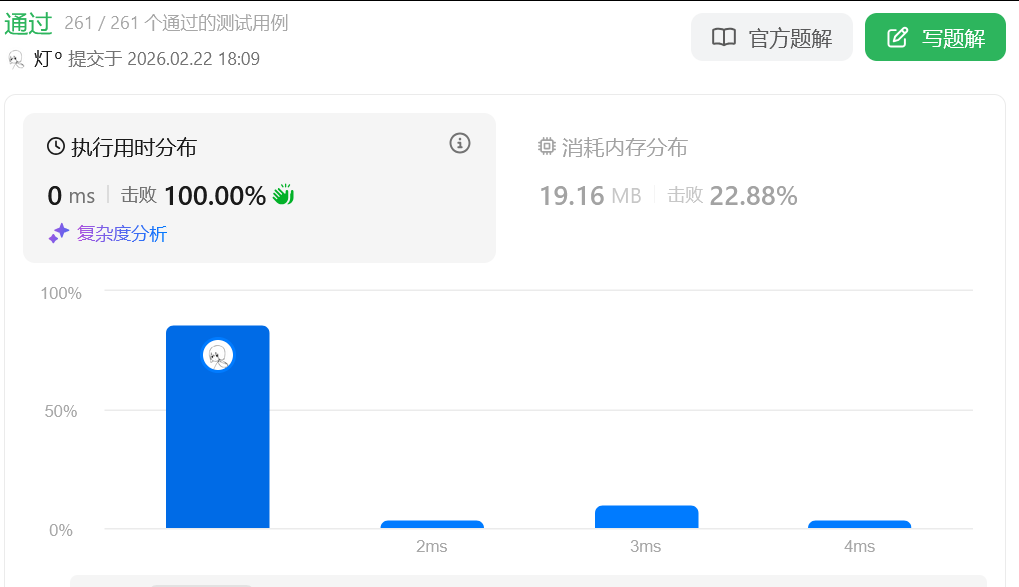Click the book icon beside 官方题解

coord(723,38)
